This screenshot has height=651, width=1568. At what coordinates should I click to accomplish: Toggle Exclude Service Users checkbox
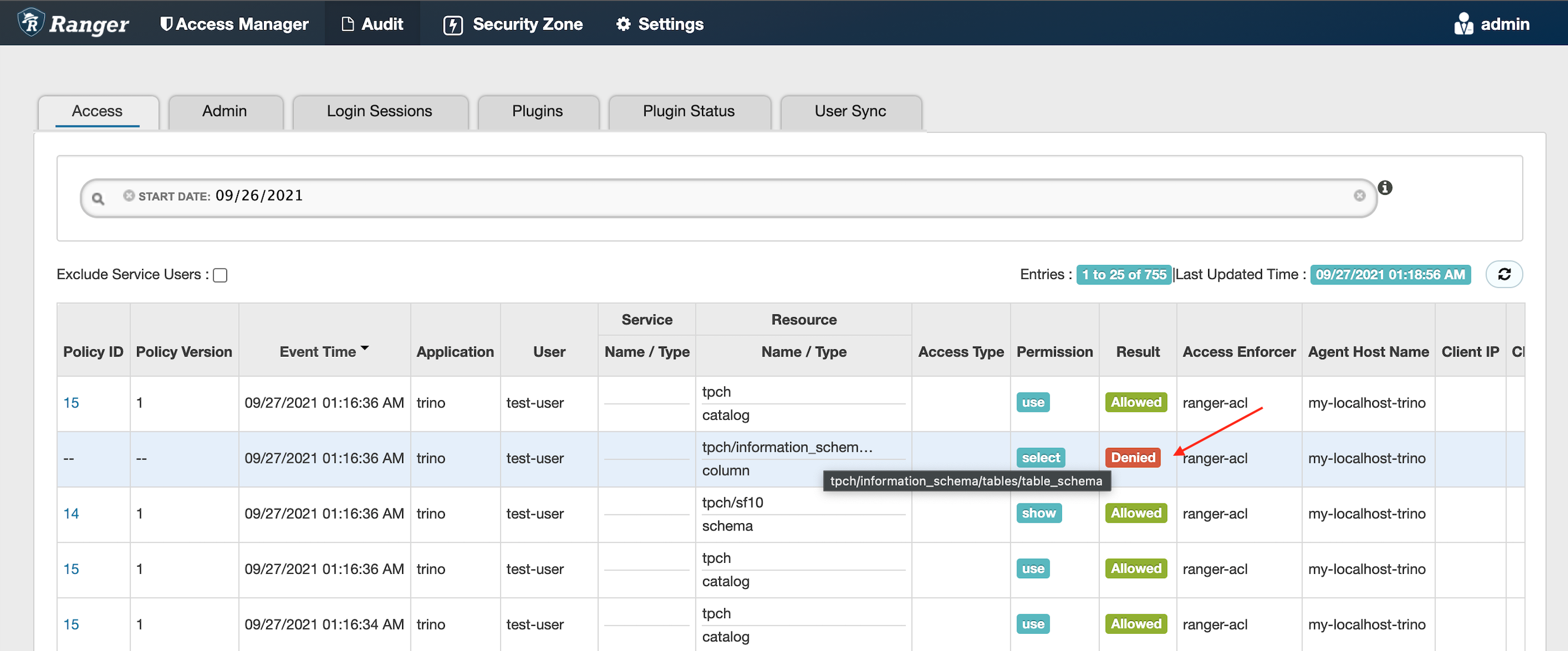pyautogui.click(x=220, y=275)
